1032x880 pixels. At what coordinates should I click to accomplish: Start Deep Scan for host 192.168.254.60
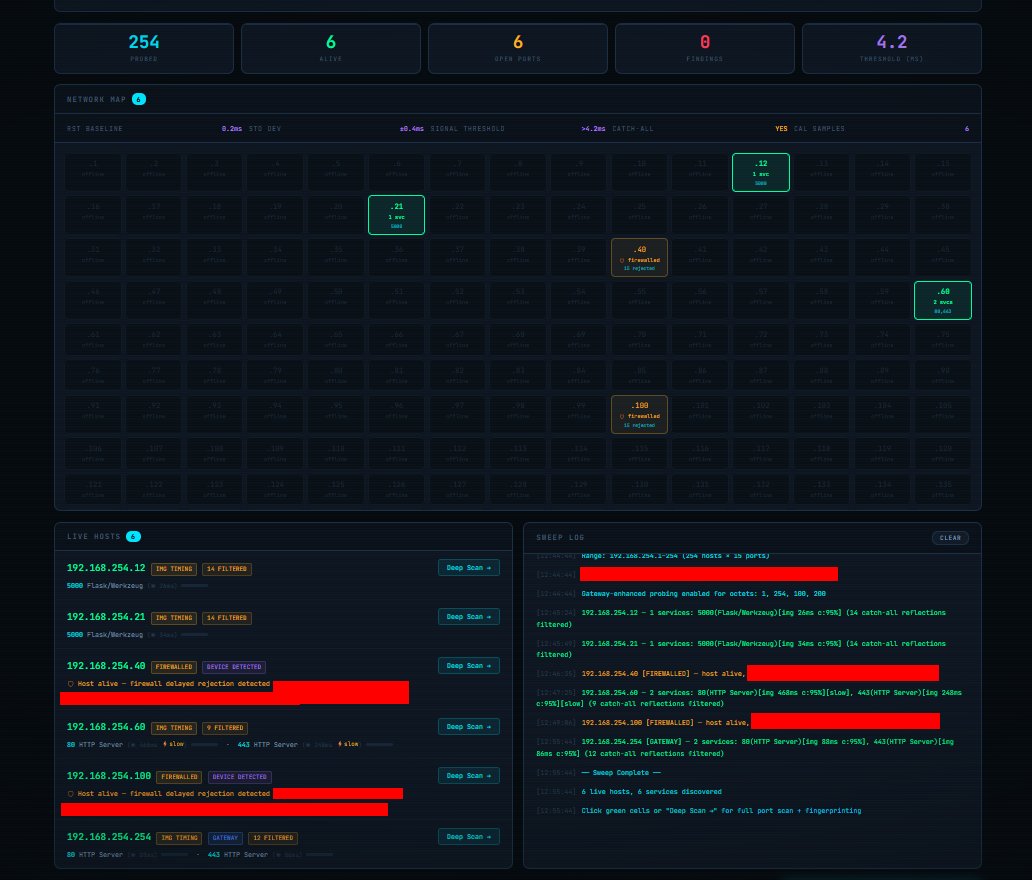(469, 727)
